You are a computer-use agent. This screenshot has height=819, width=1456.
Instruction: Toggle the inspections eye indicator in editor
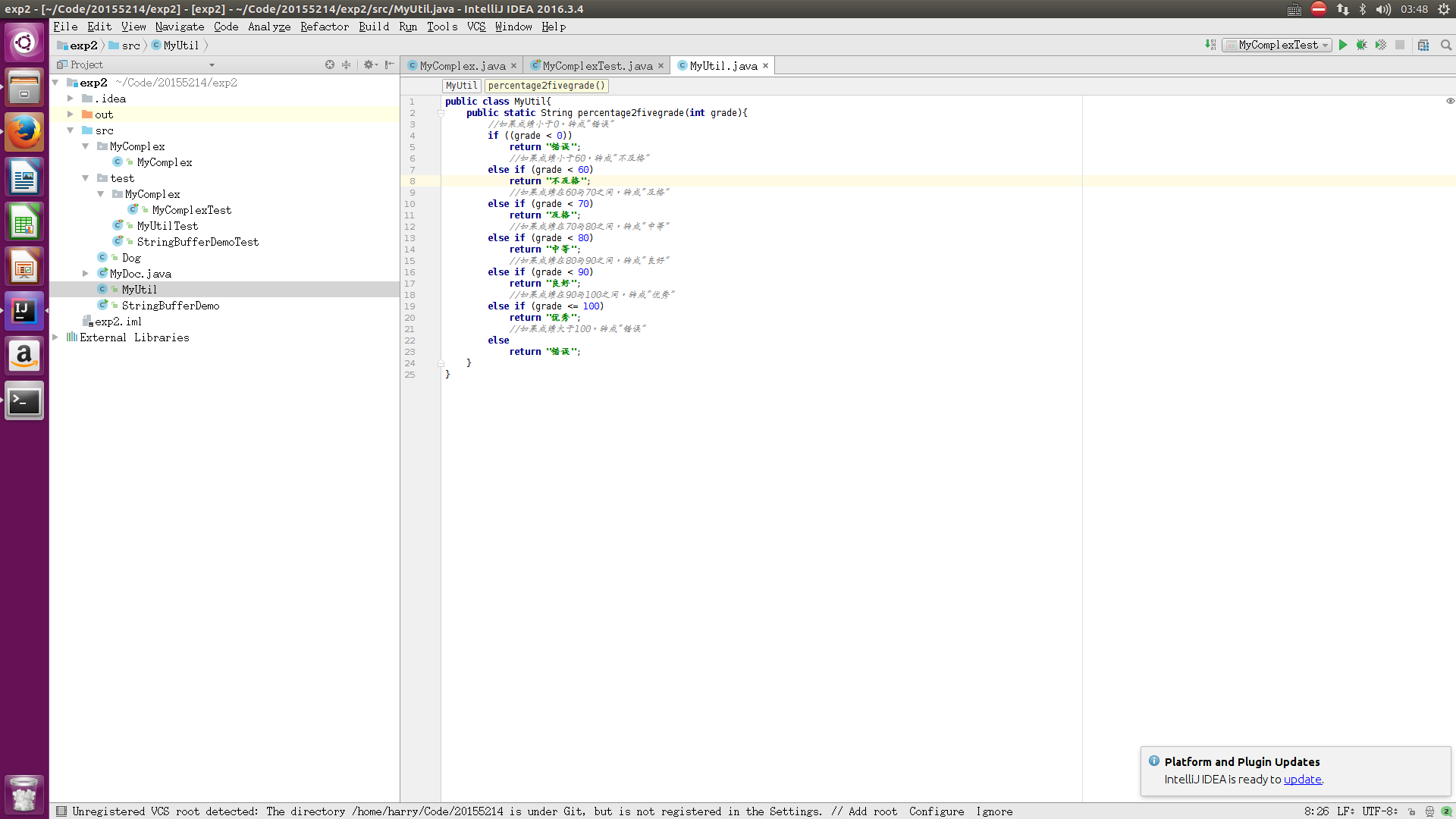click(x=1450, y=101)
